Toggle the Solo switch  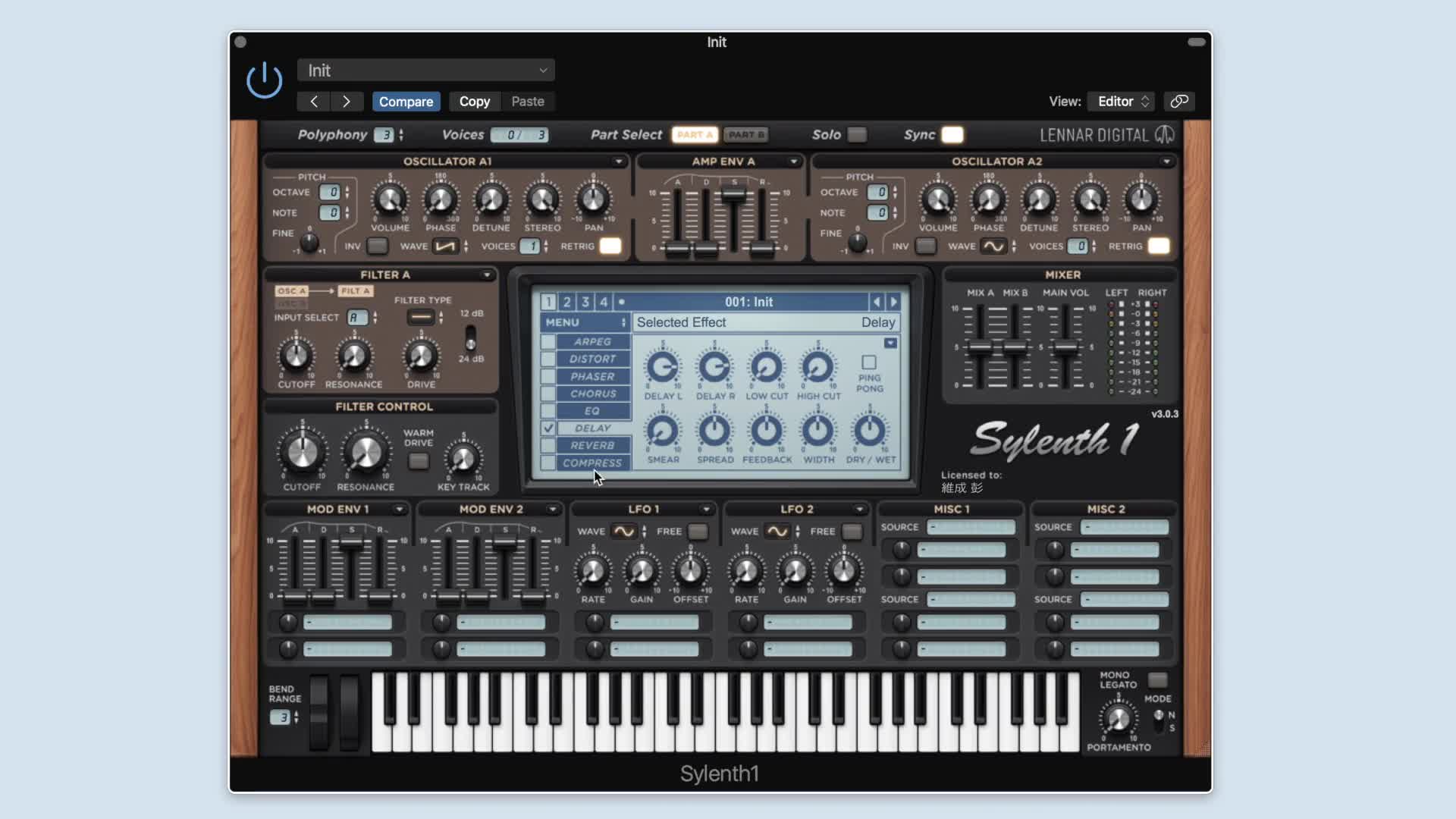pos(857,135)
